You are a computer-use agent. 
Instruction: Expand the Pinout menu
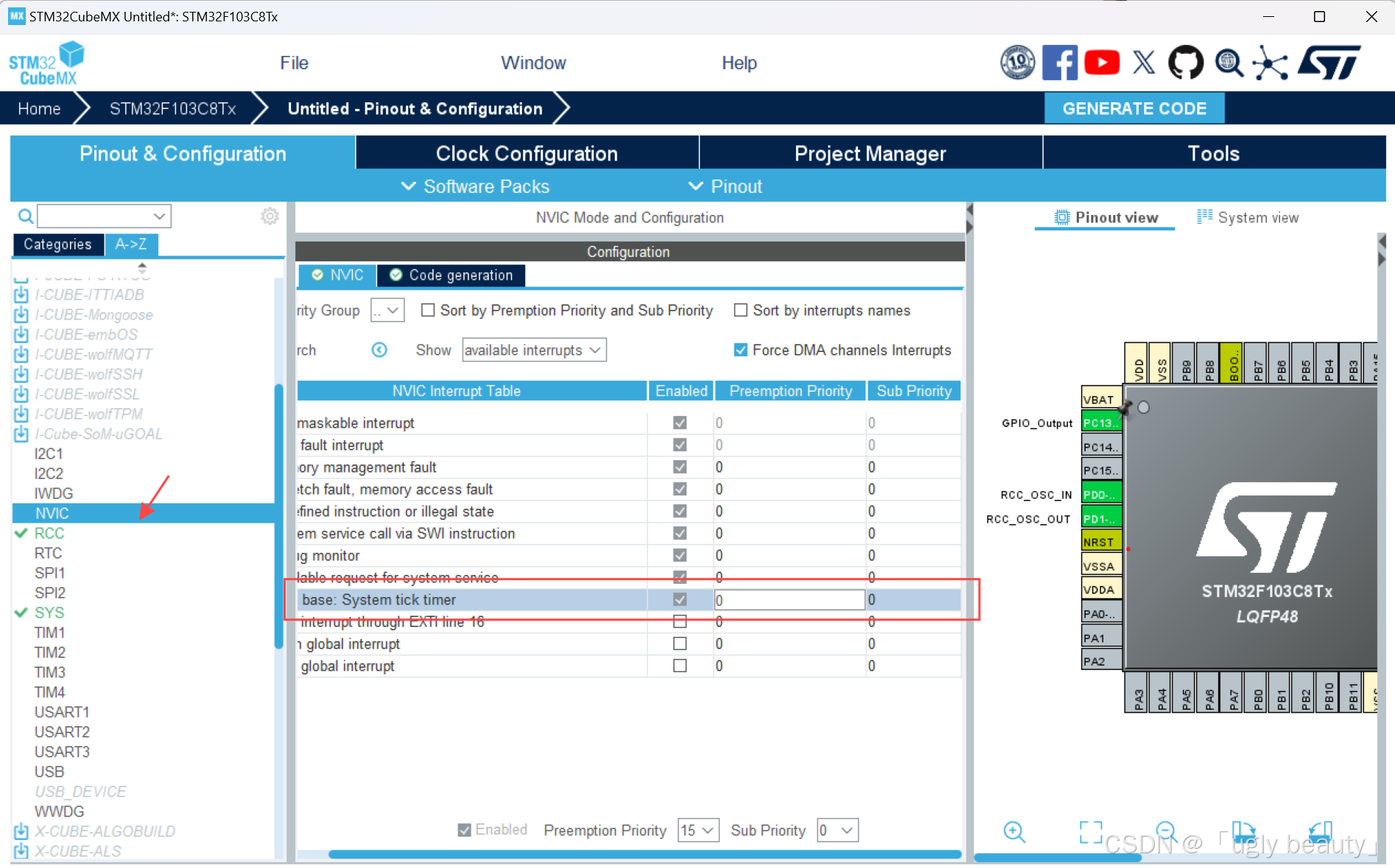[x=725, y=187]
